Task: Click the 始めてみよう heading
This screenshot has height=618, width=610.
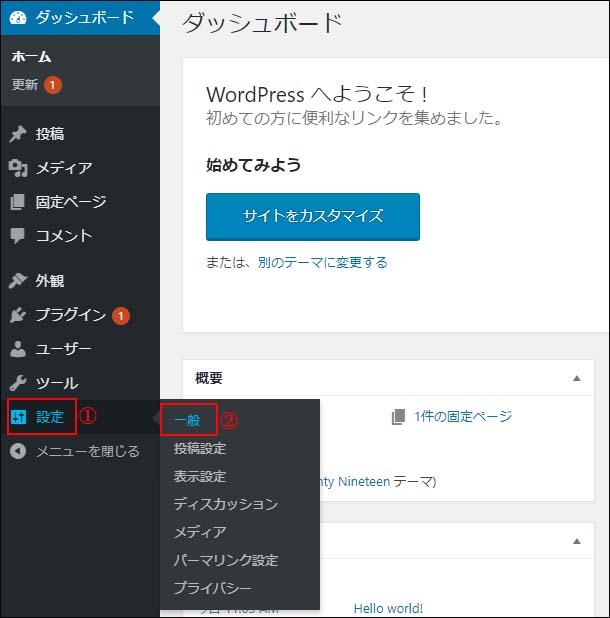Action: (x=254, y=165)
